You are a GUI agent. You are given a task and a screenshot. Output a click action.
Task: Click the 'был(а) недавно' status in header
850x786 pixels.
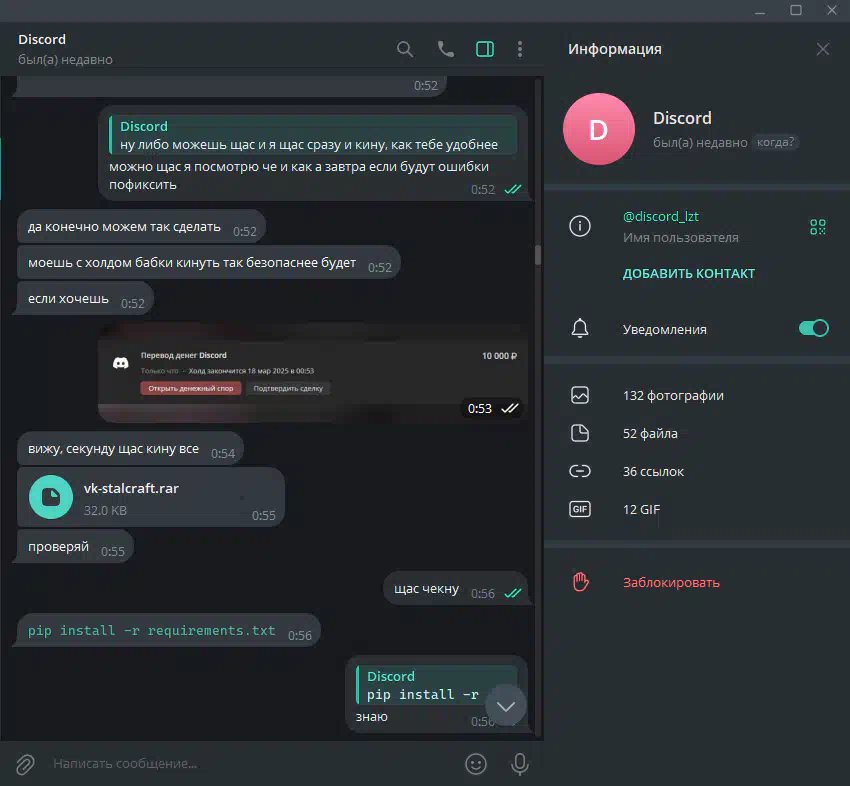click(66, 59)
